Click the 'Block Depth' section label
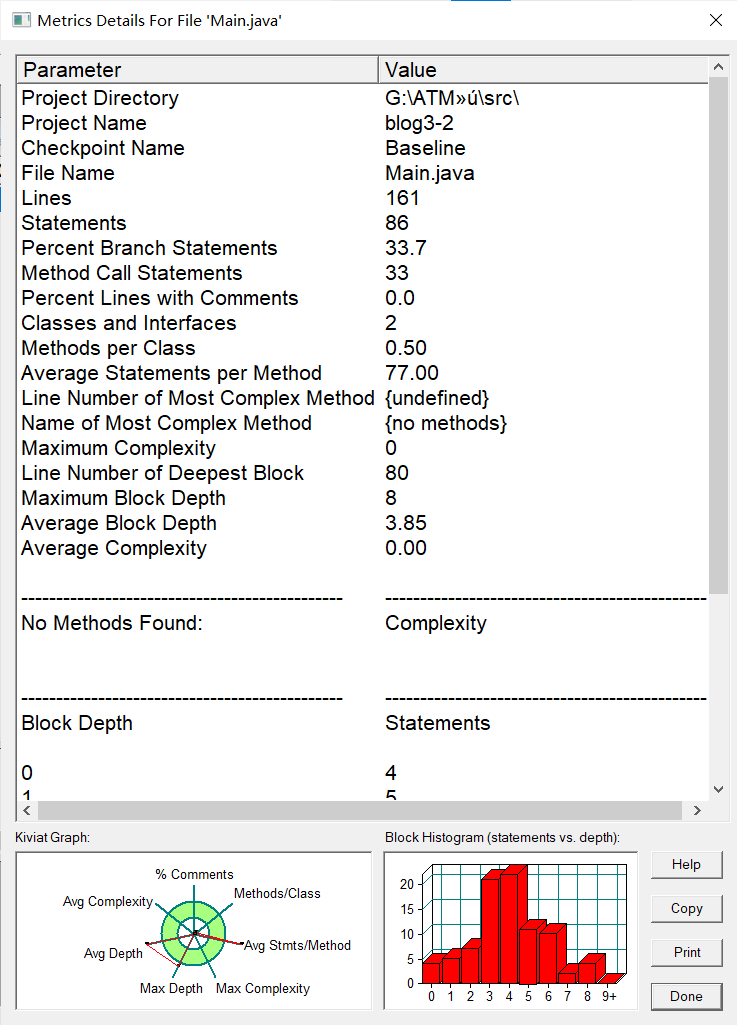The width and height of the screenshot is (737, 1025). (x=77, y=723)
